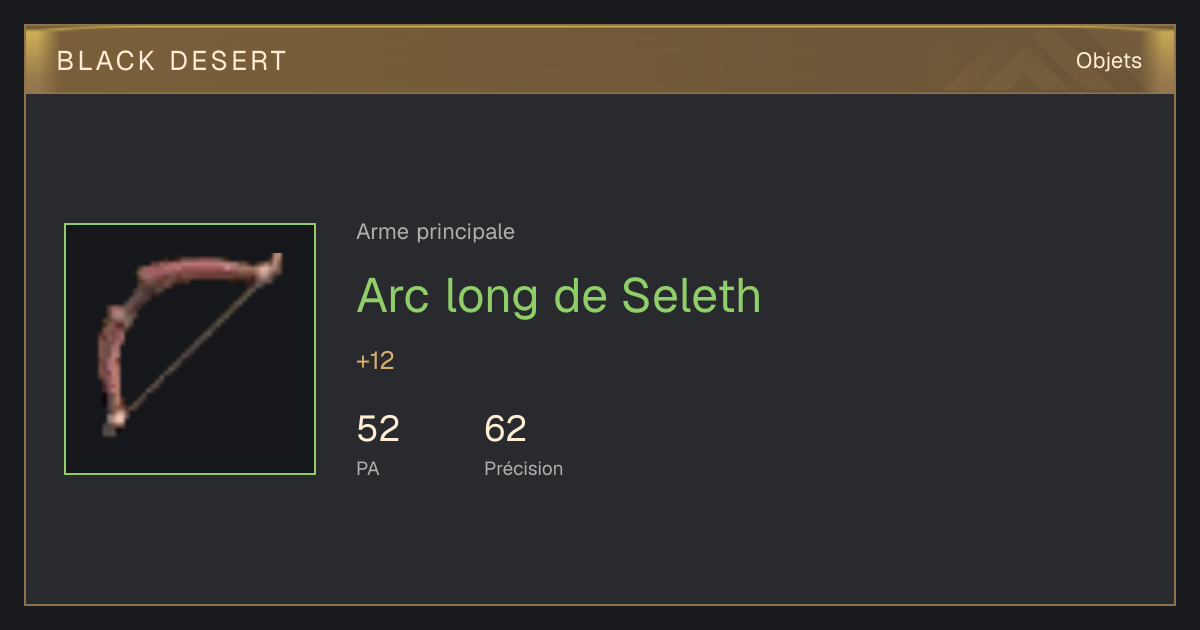Image resolution: width=1200 pixels, height=630 pixels.
Task: Click the gold header banner bar
Action: (x=600, y=60)
